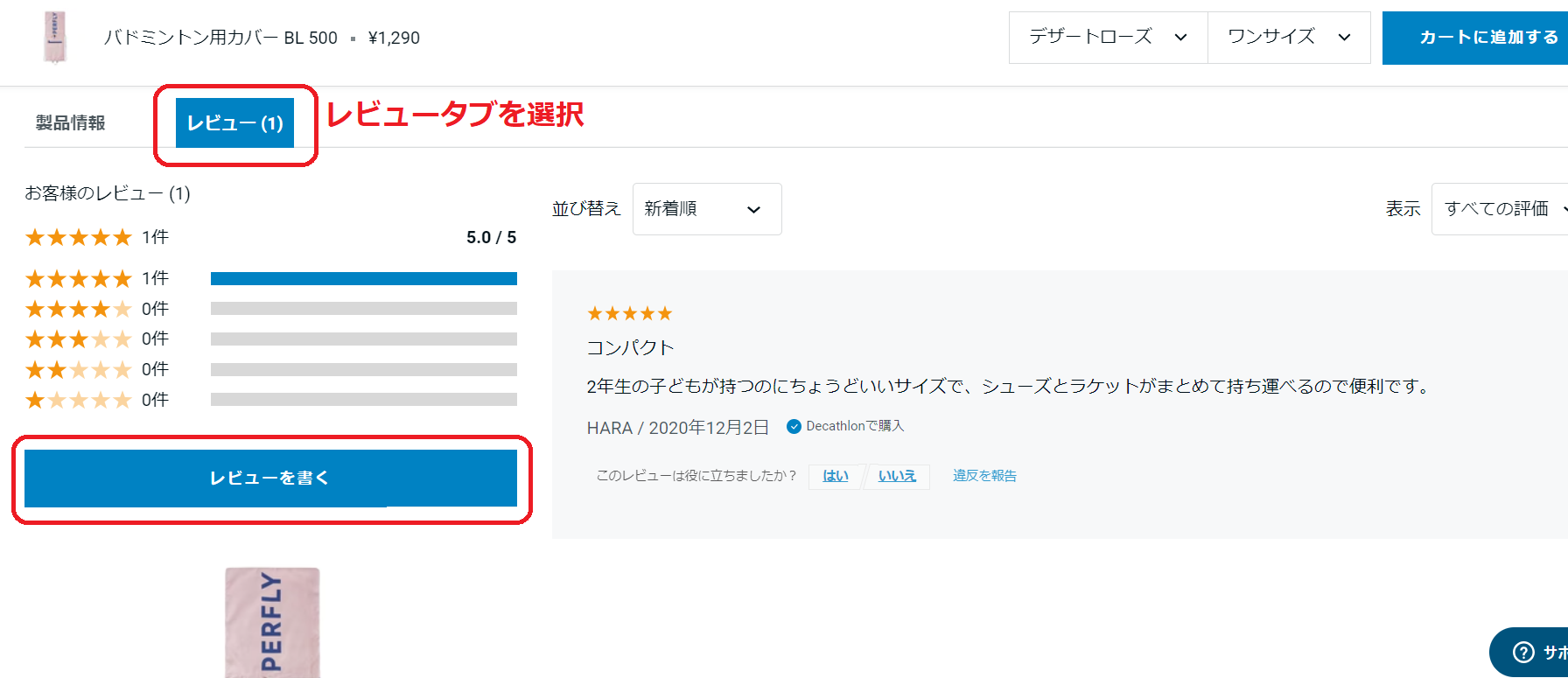Image resolution: width=1568 pixels, height=678 pixels.
Task: Open the すべての評価 display filter dropdown
Action: click(x=1500, y=209)
